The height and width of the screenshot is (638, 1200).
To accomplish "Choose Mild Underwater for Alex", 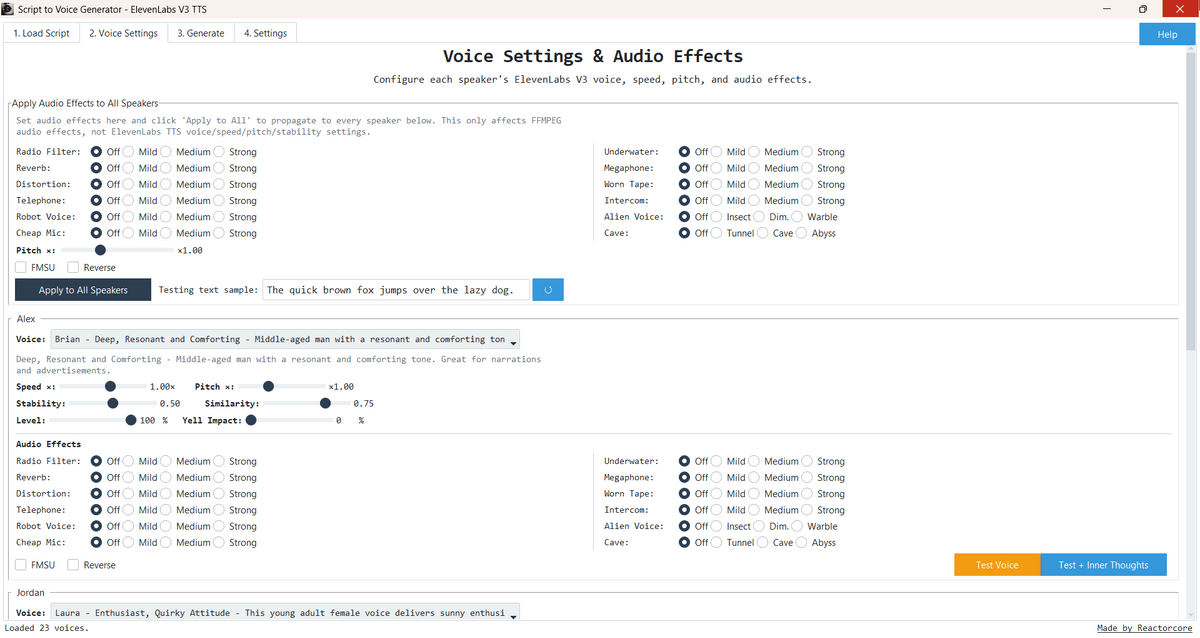I will 717,461.
